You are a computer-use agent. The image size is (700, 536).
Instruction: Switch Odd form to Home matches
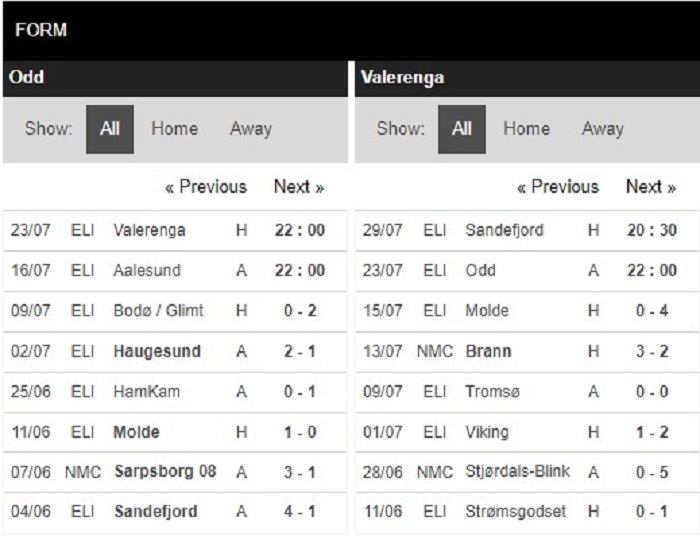[x=175, y=129]
